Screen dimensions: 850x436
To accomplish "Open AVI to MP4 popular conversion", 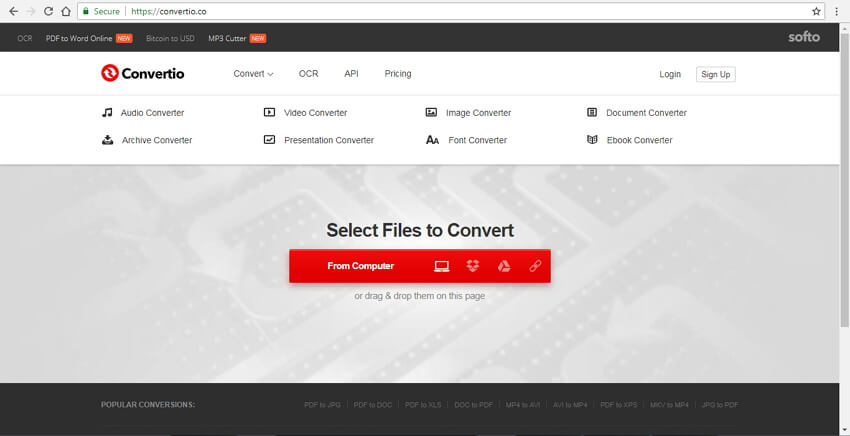I will point(570,405).
